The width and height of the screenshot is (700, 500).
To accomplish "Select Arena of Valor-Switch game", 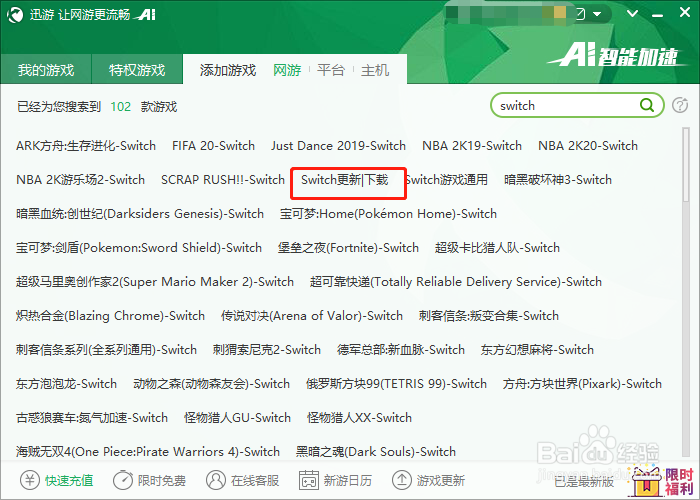I will pos(312,316).
